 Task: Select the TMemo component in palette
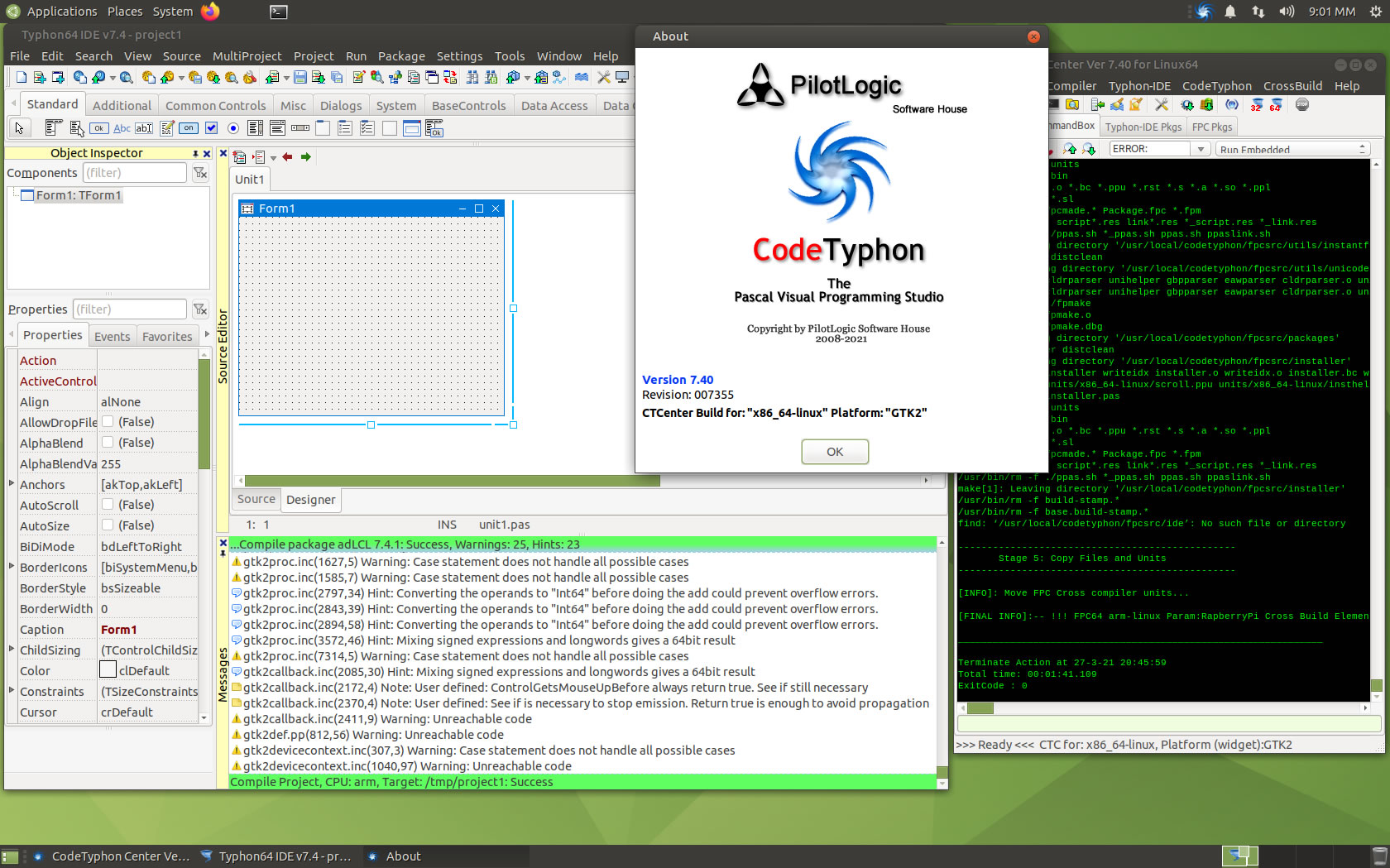[x=166, y=128]
